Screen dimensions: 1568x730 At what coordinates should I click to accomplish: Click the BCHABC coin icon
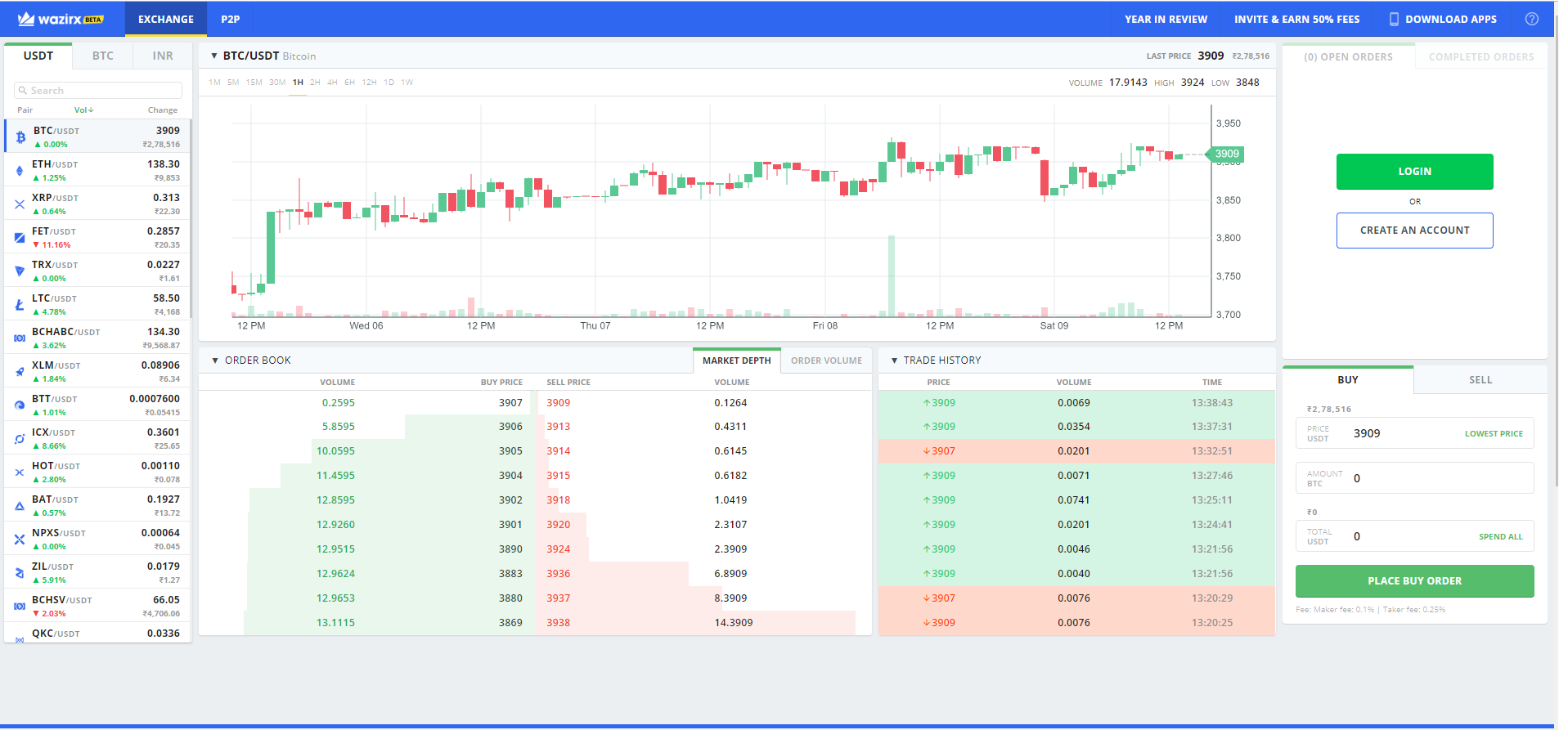pos(20,338)
